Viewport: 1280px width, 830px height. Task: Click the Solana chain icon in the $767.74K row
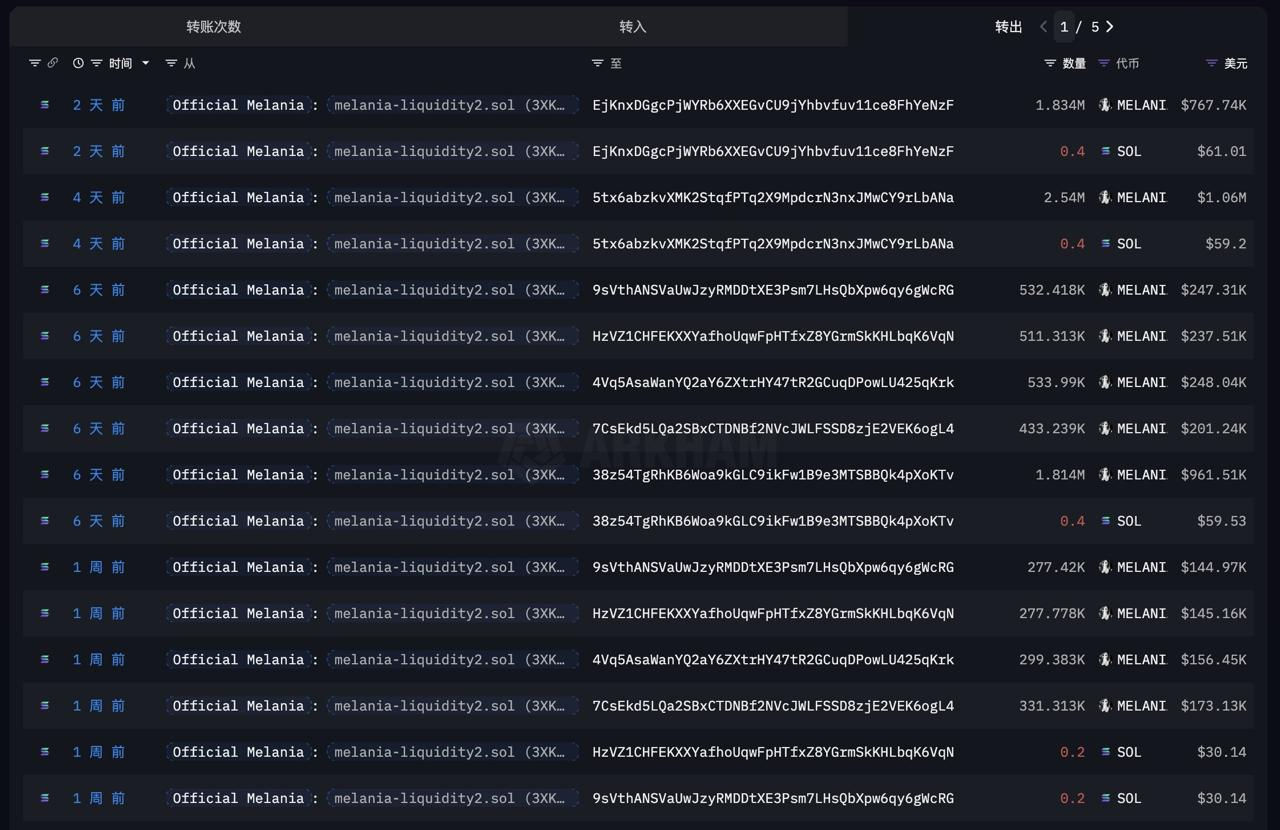click(x=44, y=105)
